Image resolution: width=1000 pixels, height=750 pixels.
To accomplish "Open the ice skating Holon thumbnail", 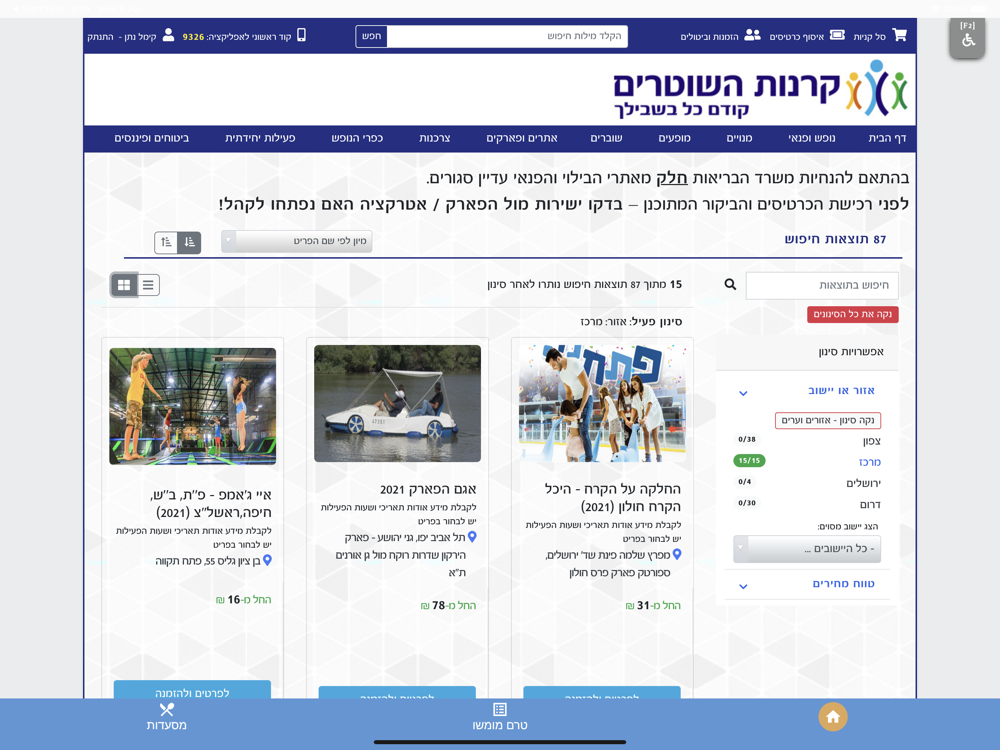I will point(602,404).
